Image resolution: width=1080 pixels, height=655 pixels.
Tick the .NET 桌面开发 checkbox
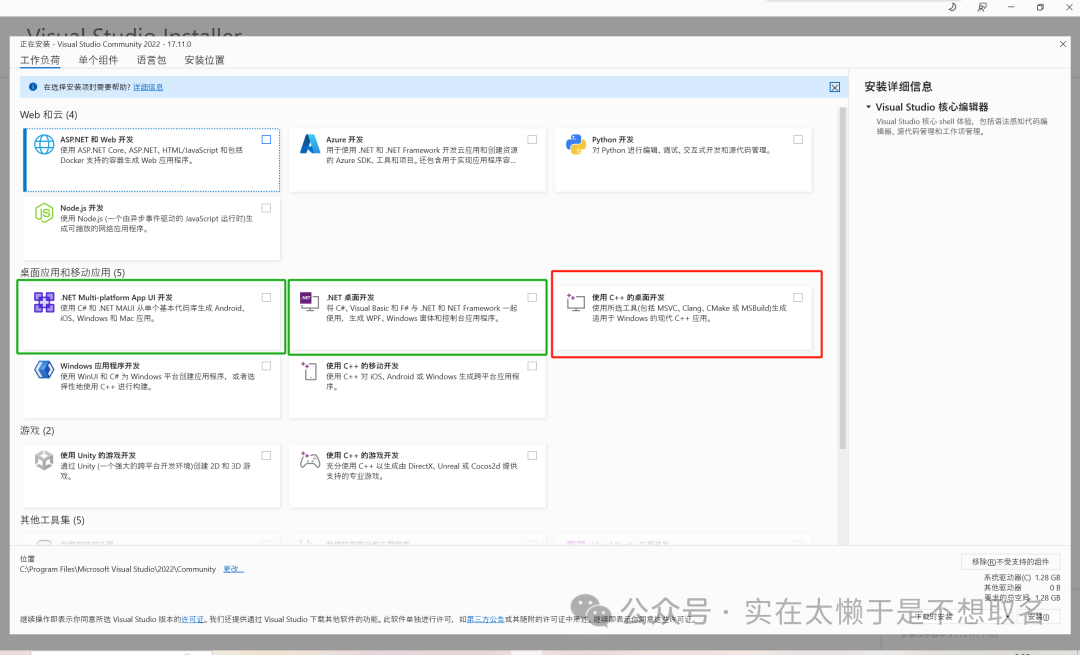(x=532, y=298)
